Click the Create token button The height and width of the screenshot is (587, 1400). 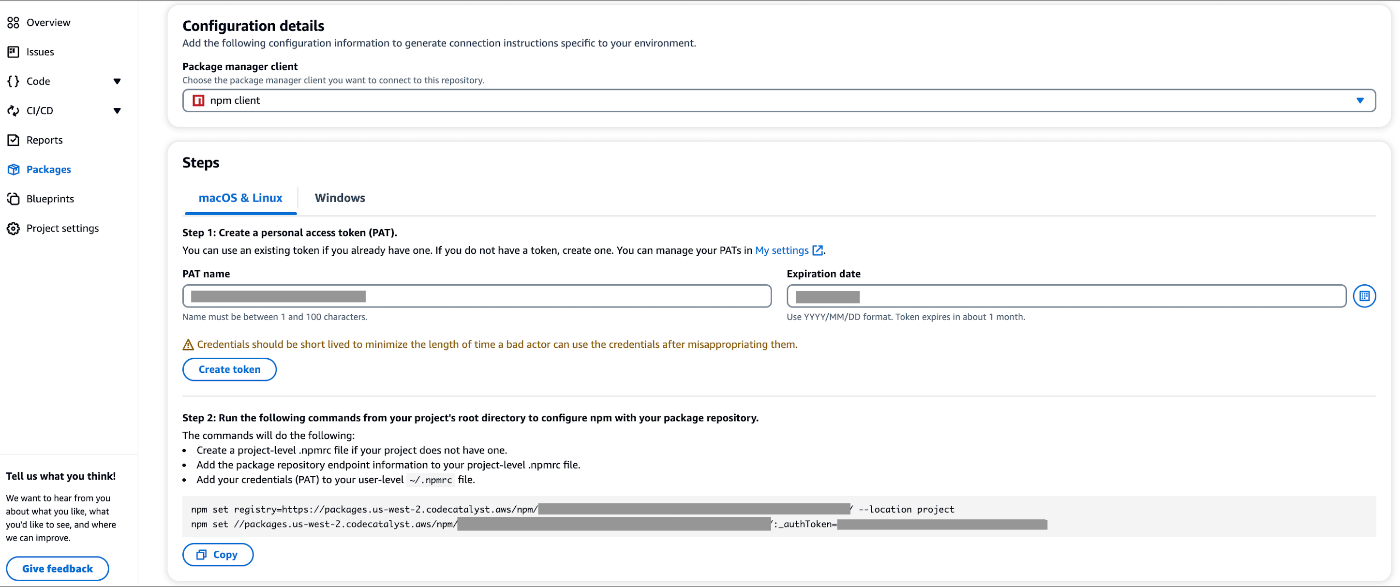[229, 369]
